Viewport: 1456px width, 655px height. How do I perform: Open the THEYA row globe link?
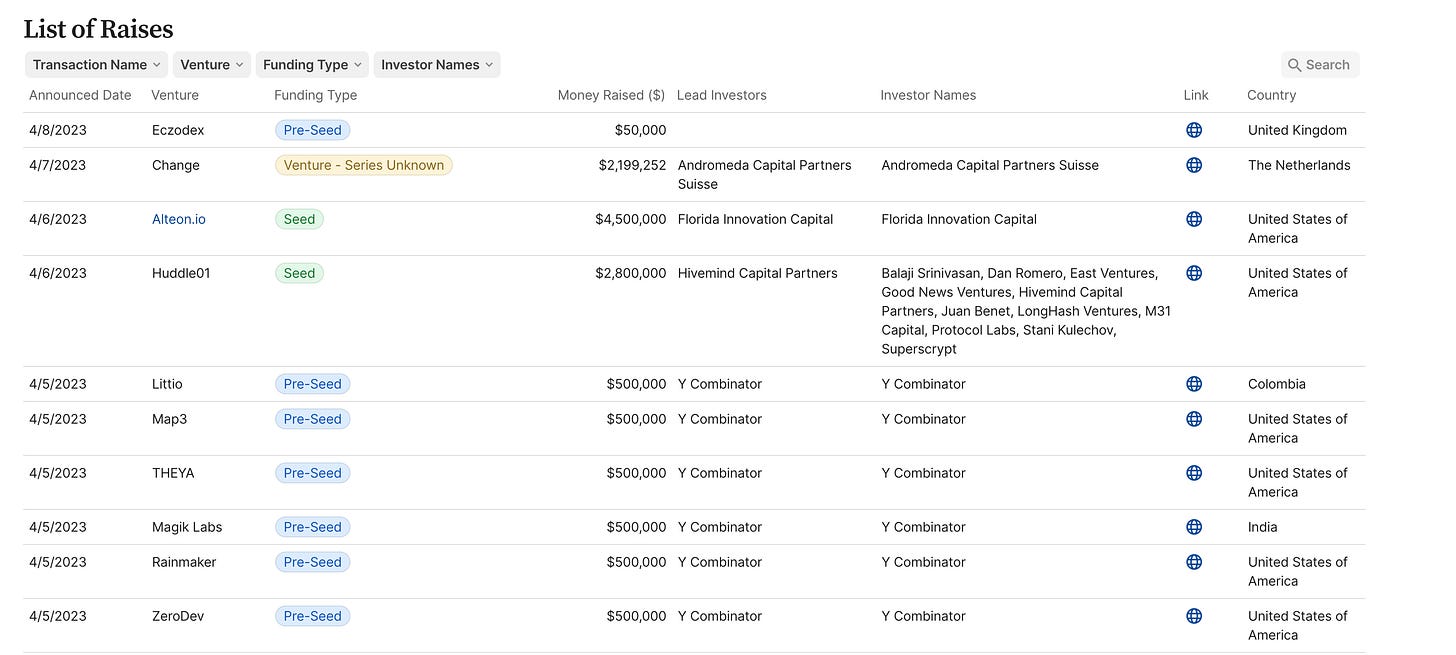pos(1194,473)
